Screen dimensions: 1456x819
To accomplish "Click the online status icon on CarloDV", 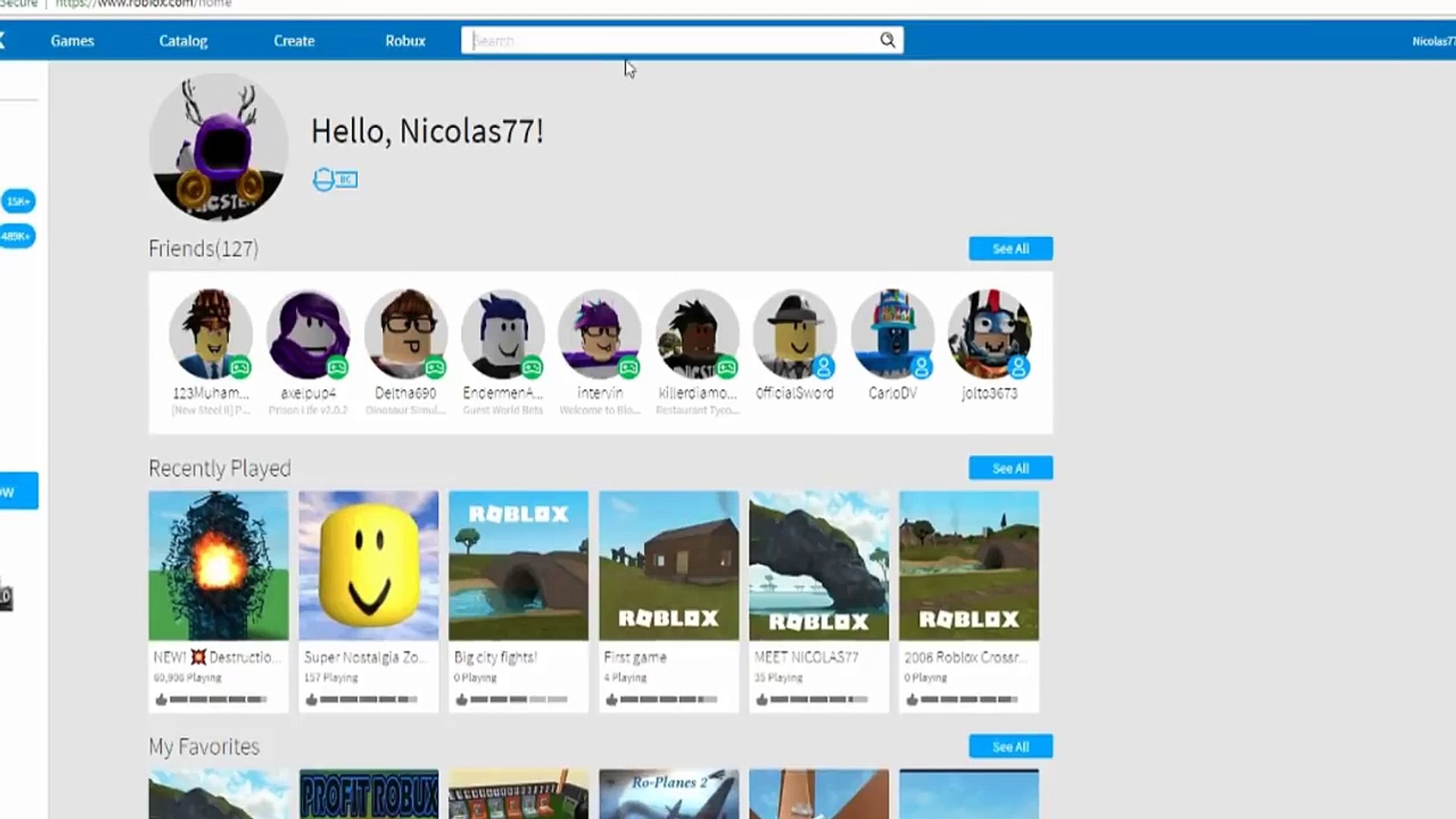I will point(921,369).
